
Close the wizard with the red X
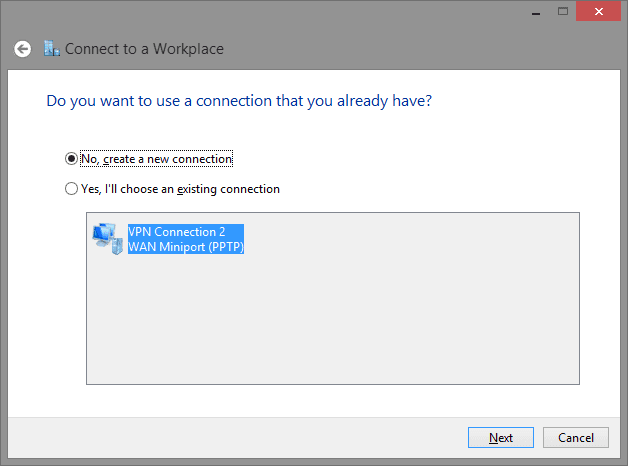click(x=598, y=12)
